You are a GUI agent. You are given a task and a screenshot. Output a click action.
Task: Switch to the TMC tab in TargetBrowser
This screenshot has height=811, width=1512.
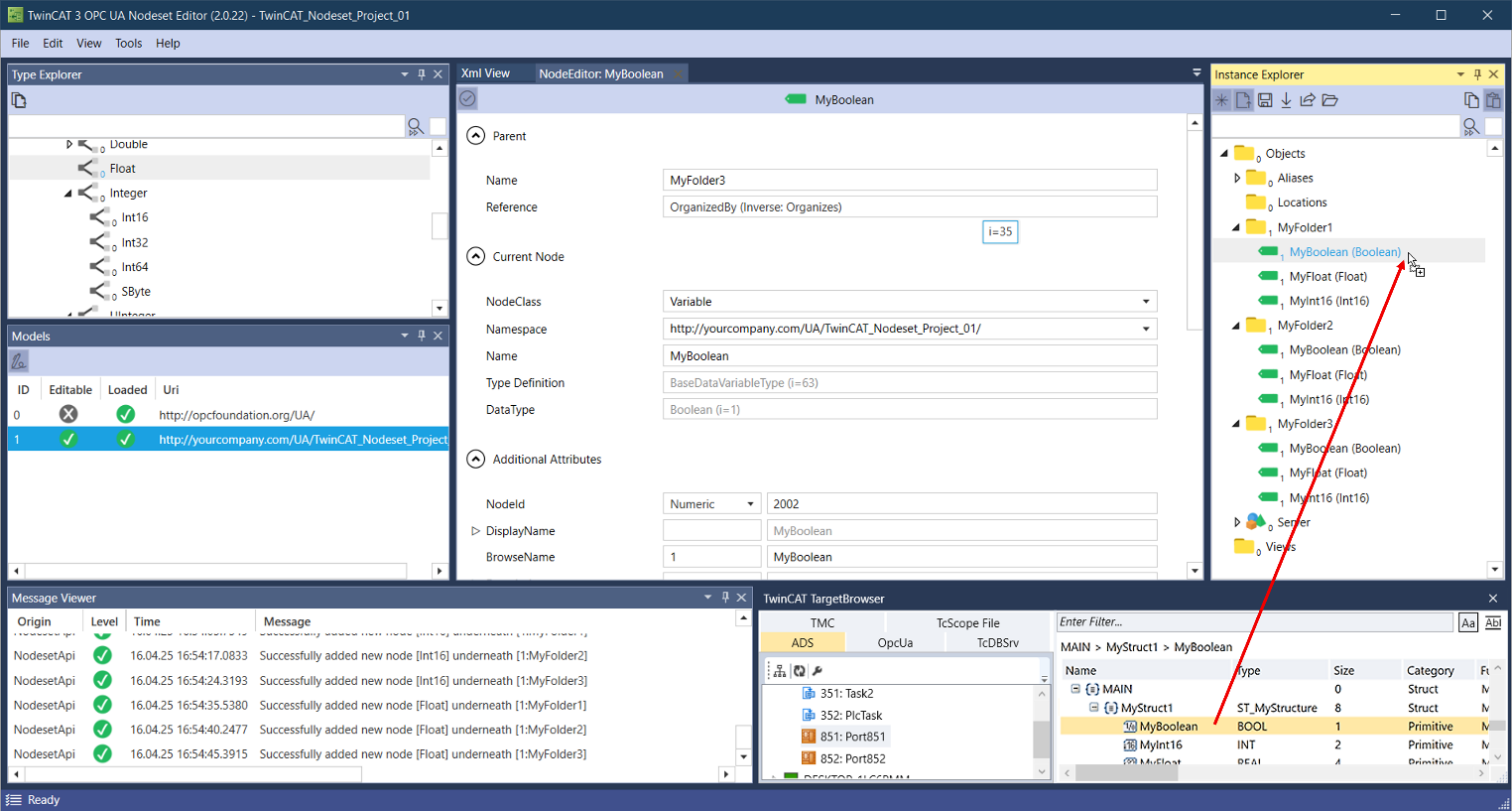pyautogui.click(x=822, y=622)
